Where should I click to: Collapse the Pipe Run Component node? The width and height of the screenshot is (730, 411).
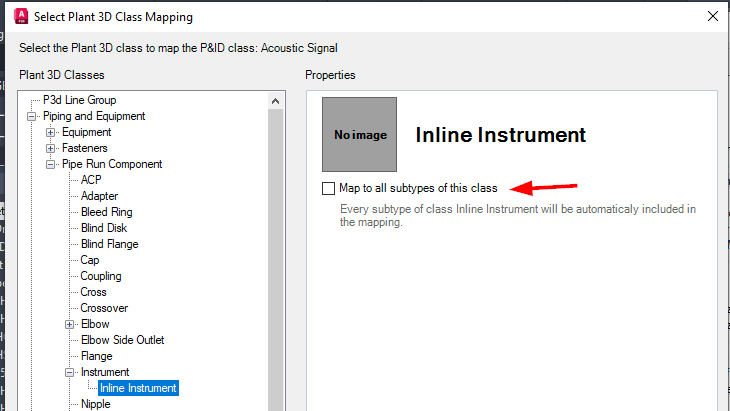pos(52,164)
